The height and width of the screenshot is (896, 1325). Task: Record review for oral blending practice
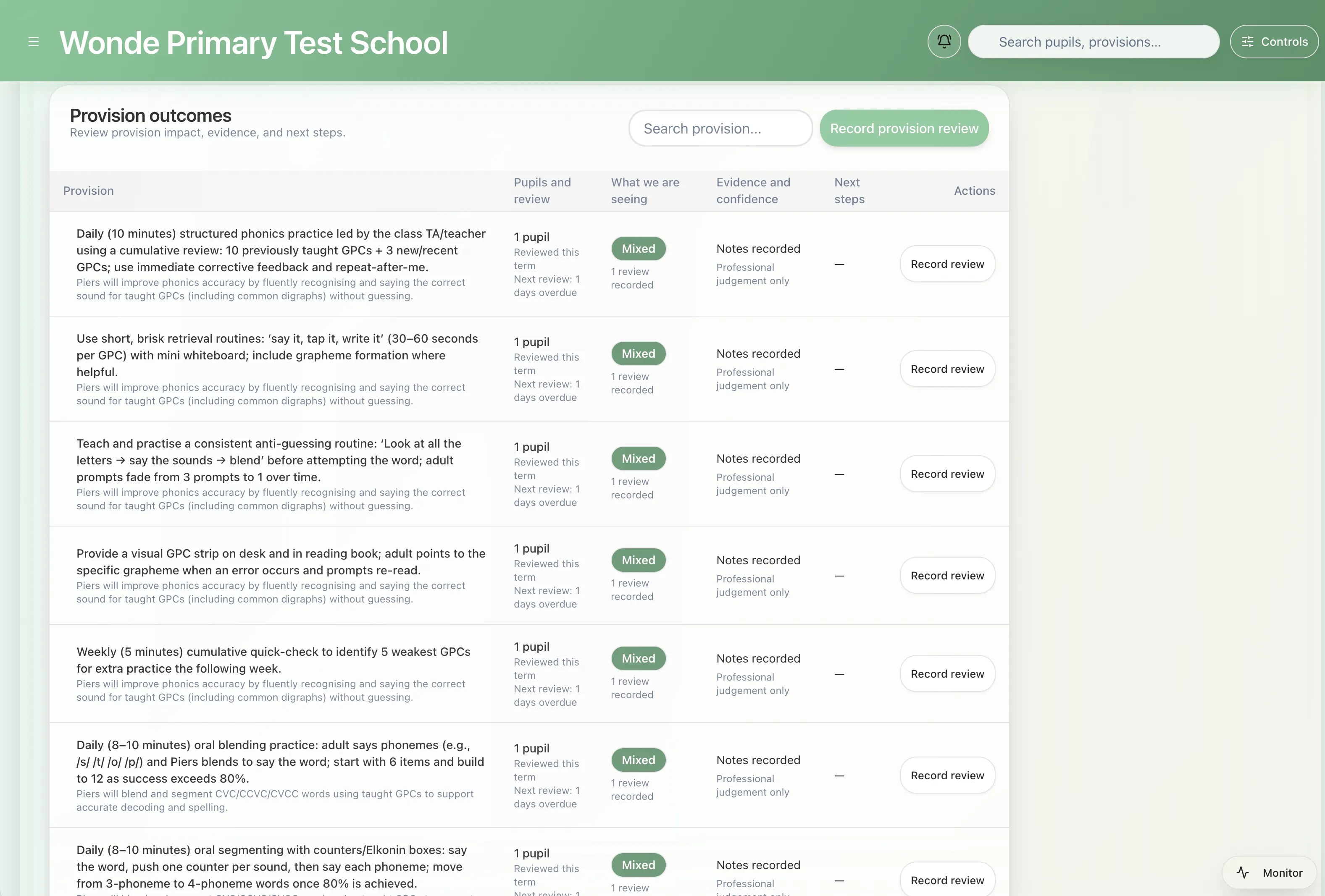point(947,775)
